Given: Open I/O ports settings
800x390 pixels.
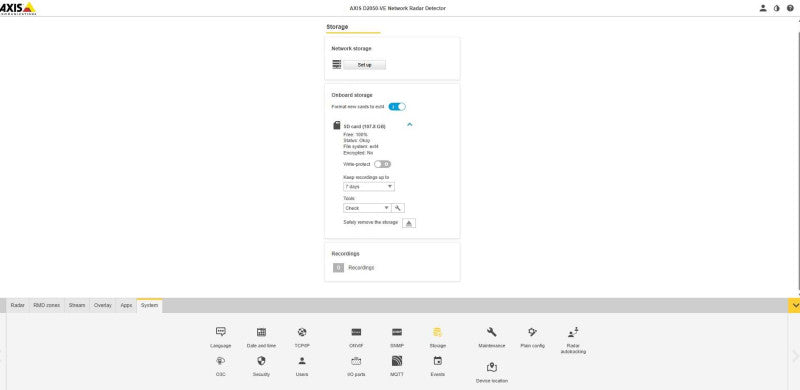Looking at the screenshot, I should pyautogui.click(x=356, y=361).
